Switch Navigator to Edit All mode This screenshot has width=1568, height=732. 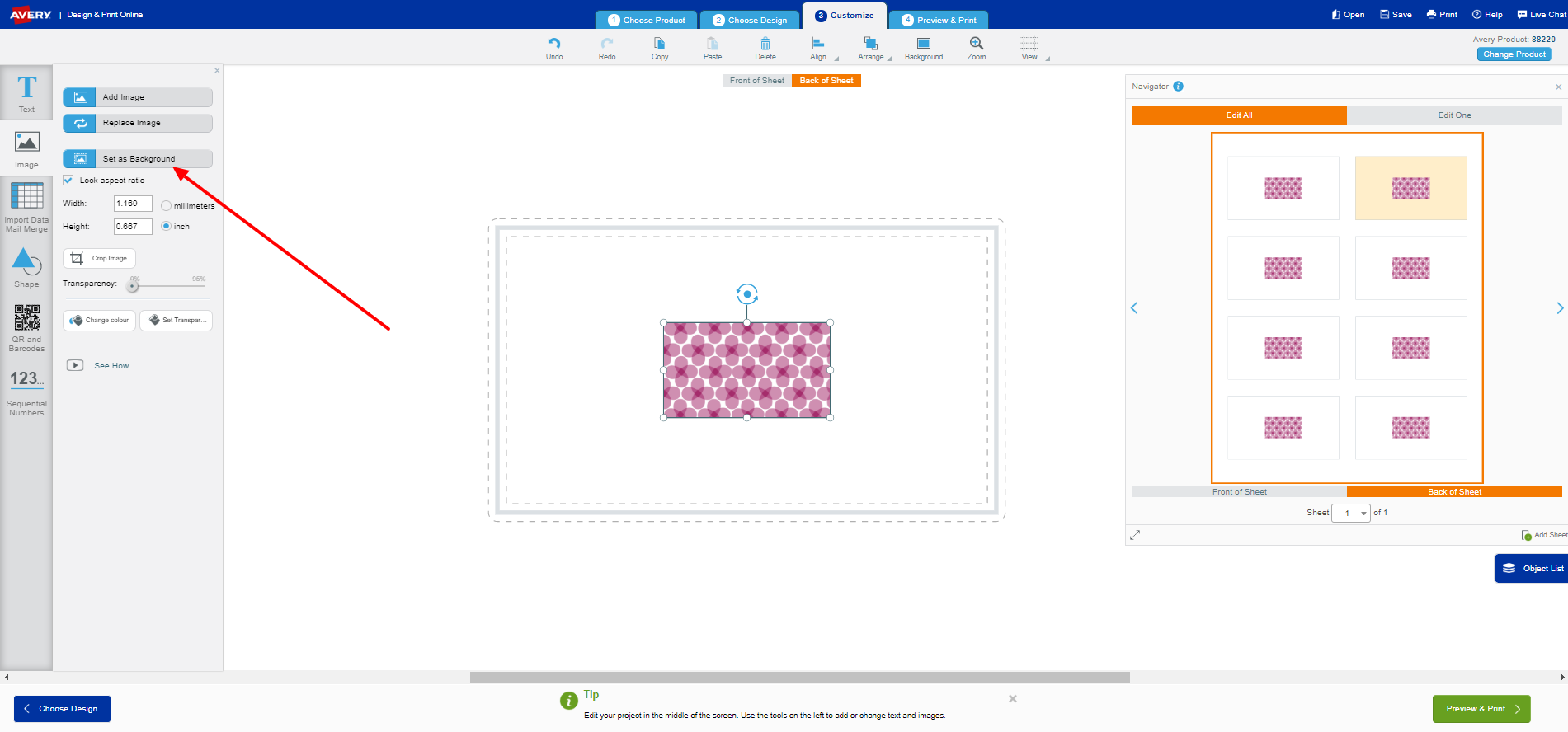[1239, 115]
